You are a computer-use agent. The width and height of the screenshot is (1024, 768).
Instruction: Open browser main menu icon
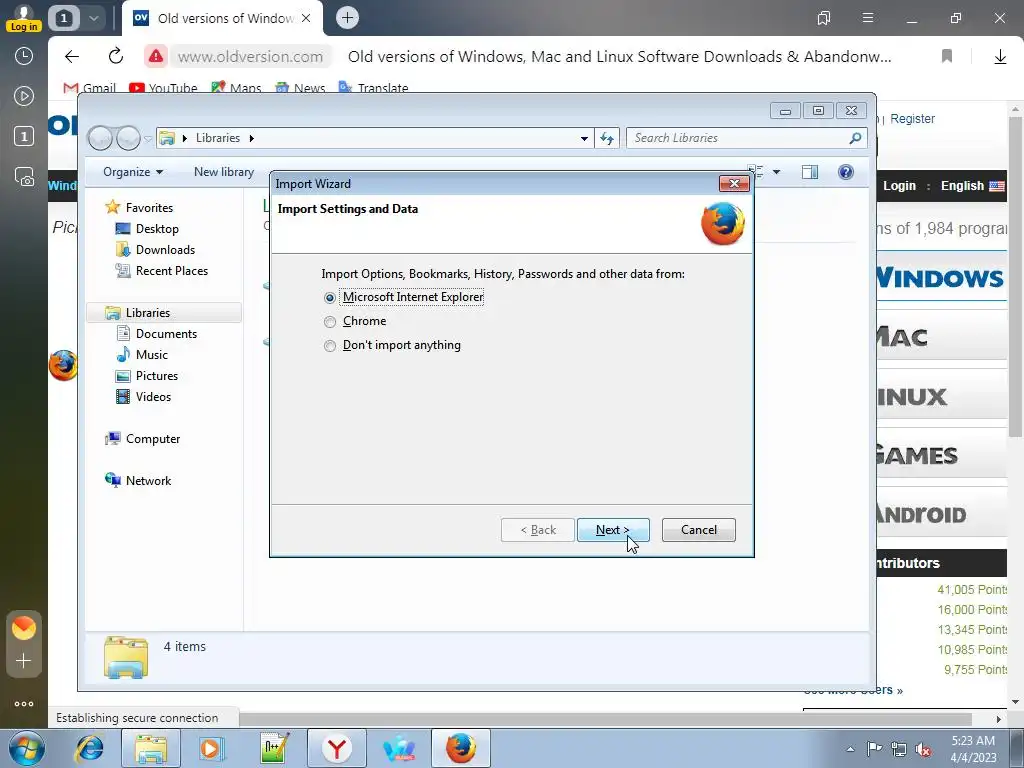868,18
